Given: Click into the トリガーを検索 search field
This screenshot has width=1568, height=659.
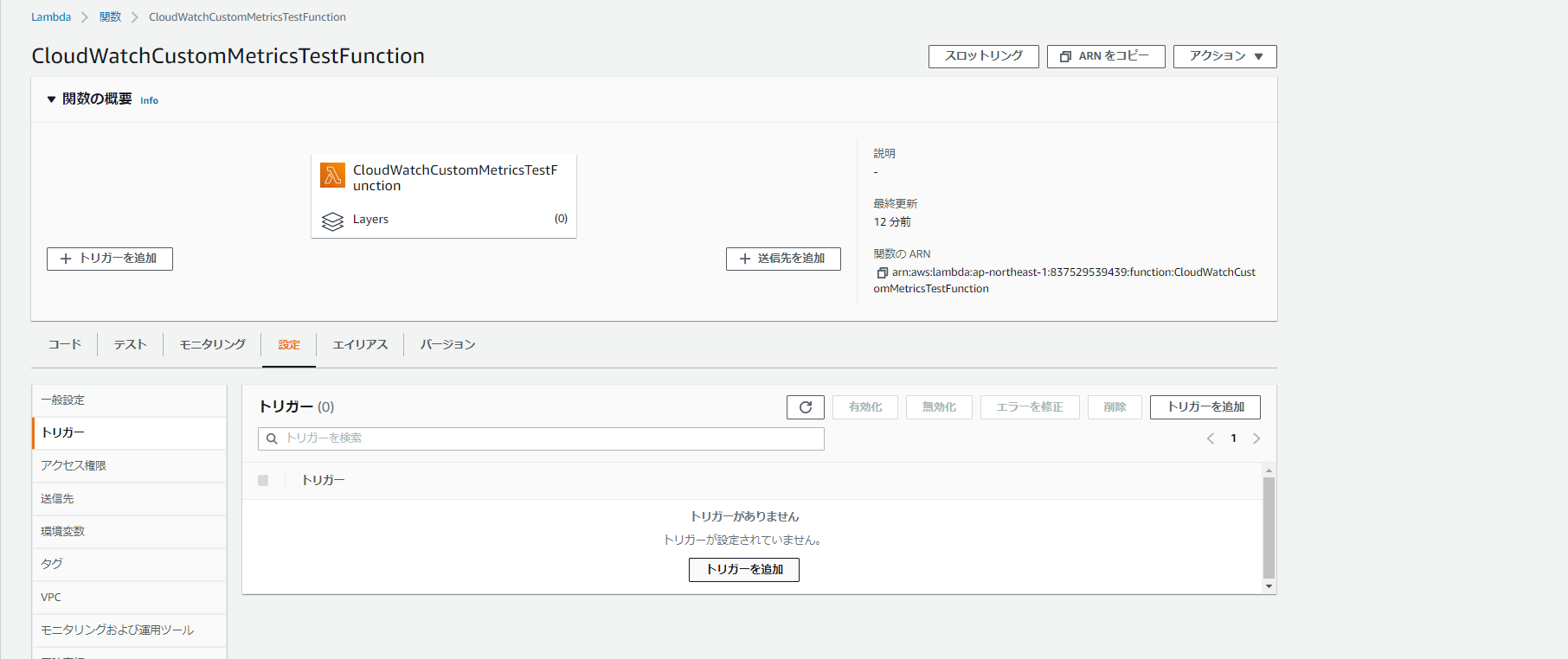Looking at the screenshot, I should coord(541,438).
